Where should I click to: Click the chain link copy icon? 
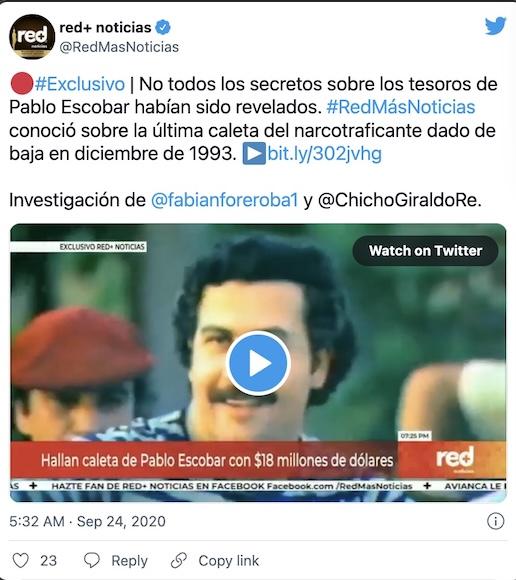click(179, 560)
